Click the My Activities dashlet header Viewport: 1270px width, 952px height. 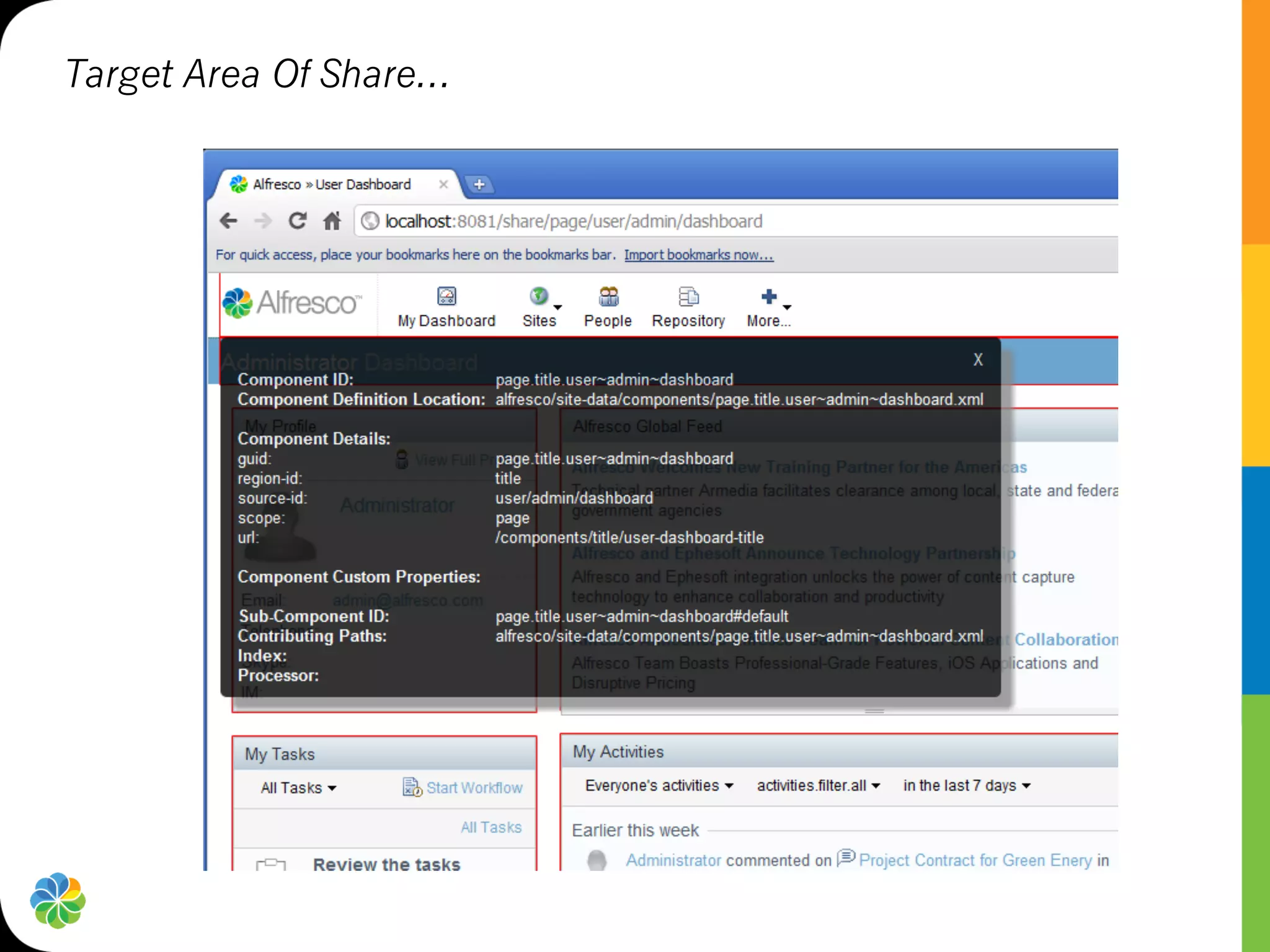tap(840, 751)
